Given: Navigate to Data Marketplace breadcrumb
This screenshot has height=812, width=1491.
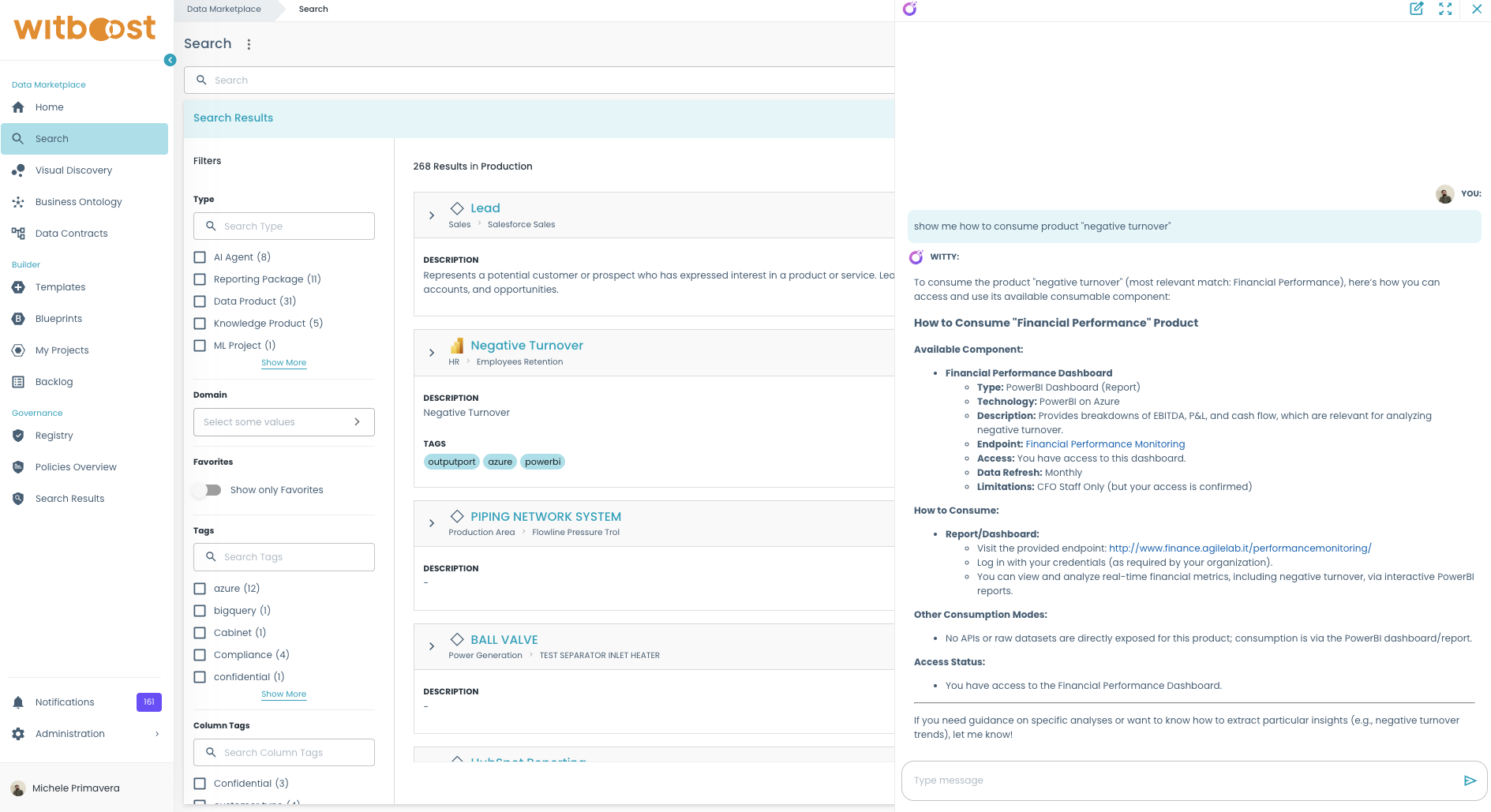Looking at the screenshot, I should point(223,9).
